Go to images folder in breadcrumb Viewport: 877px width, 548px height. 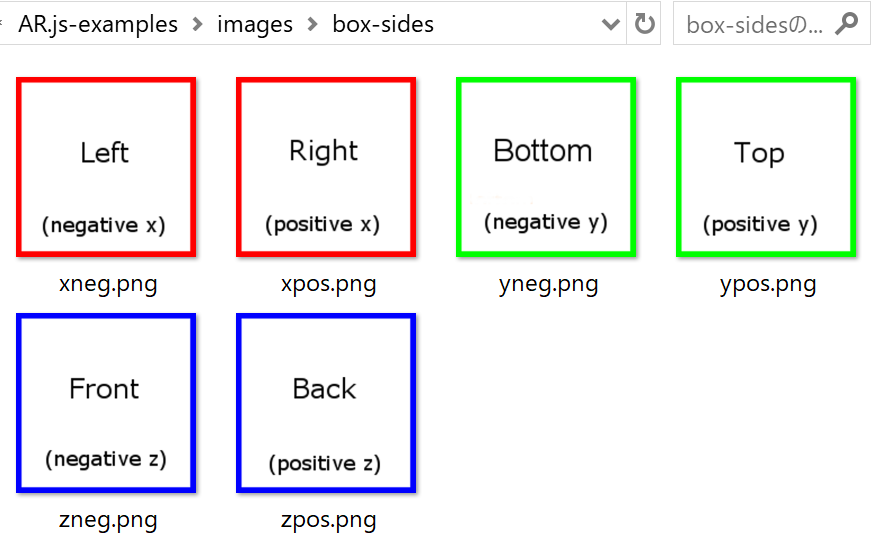point(255,24)
